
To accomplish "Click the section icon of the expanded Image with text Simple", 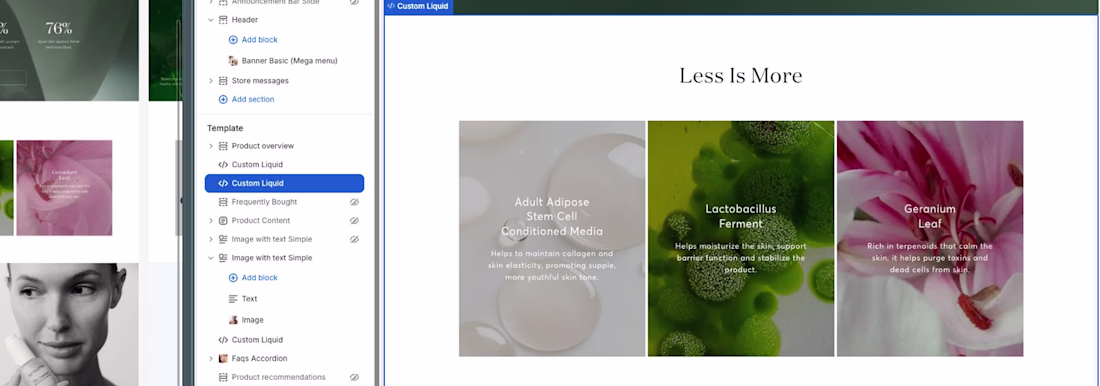I will (223, 258).
